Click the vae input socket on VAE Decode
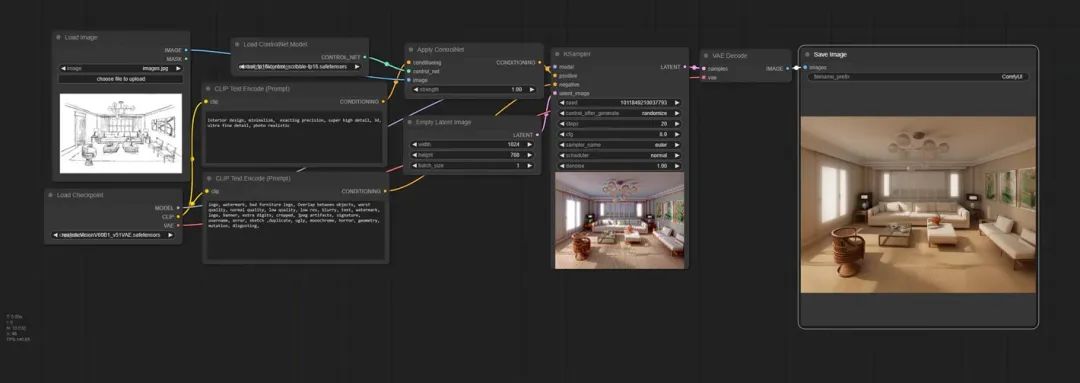The width and height of the screenshot is (1080, 383). (703, 77)
